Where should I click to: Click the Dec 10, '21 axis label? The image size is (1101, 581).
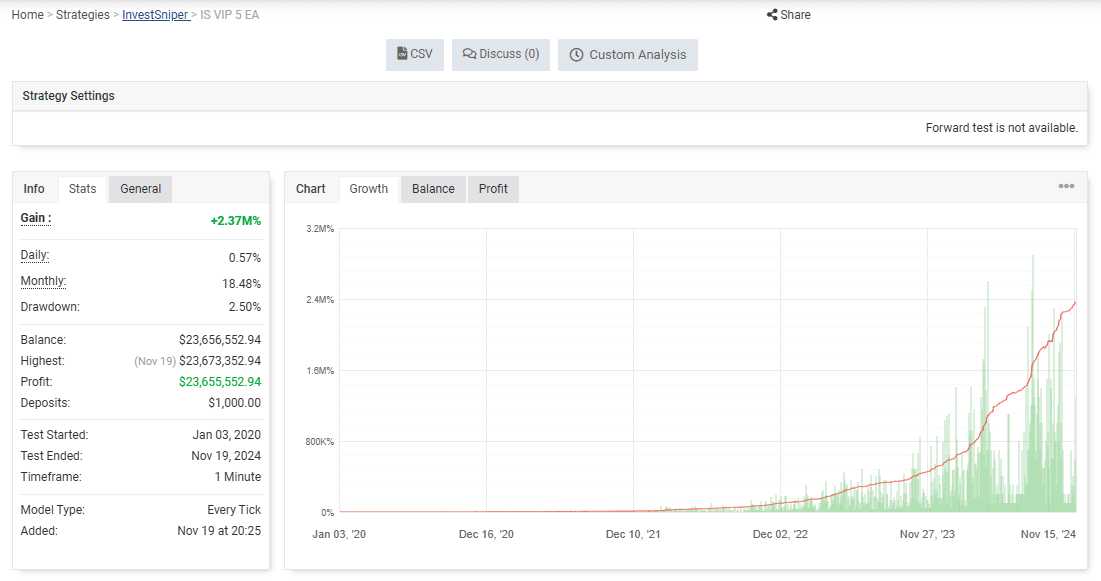point(633,535)
